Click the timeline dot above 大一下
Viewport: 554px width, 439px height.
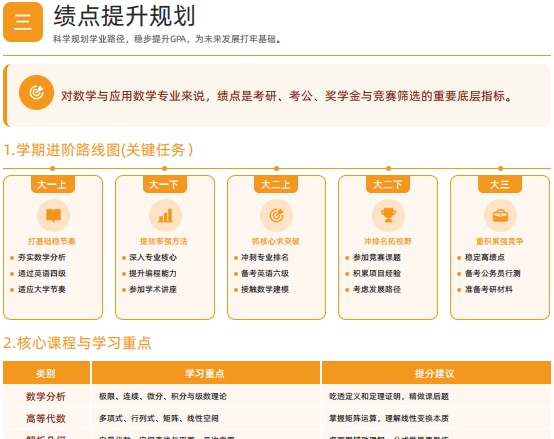[164, 168]
